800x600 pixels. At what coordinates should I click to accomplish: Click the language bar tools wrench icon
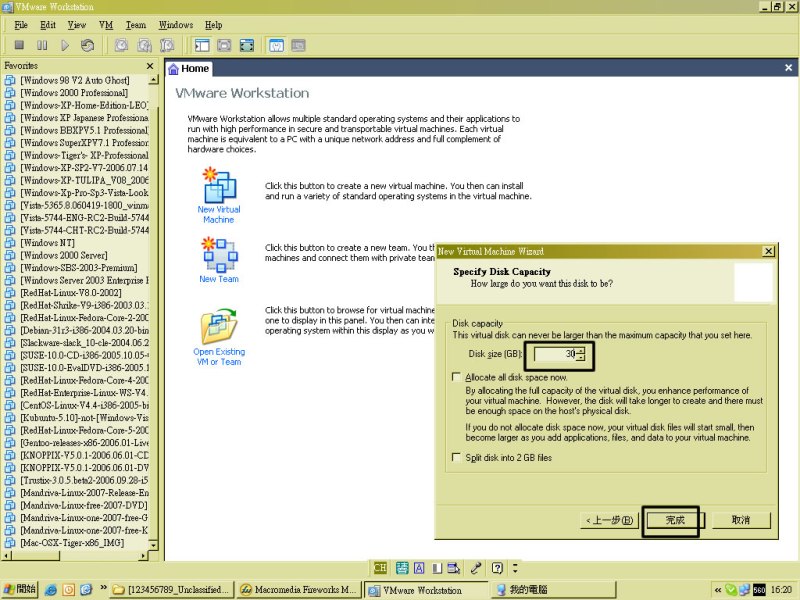click(476, 568)
